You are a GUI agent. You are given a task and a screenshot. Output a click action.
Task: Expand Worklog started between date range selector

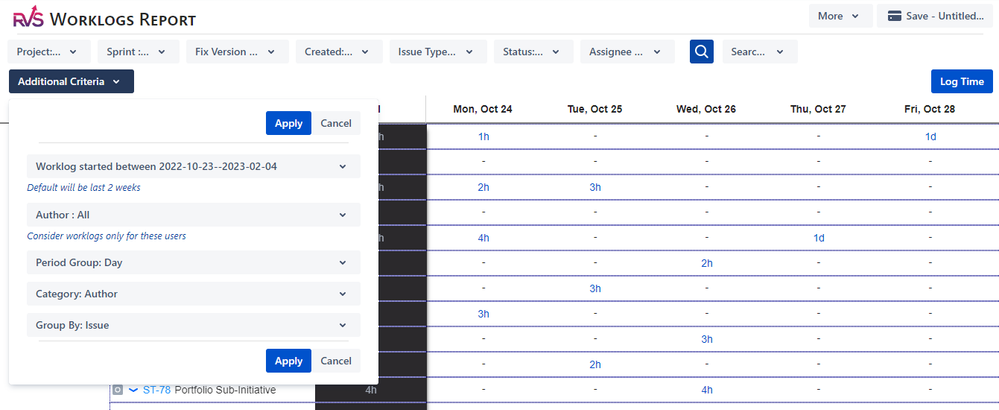point(194,166)
